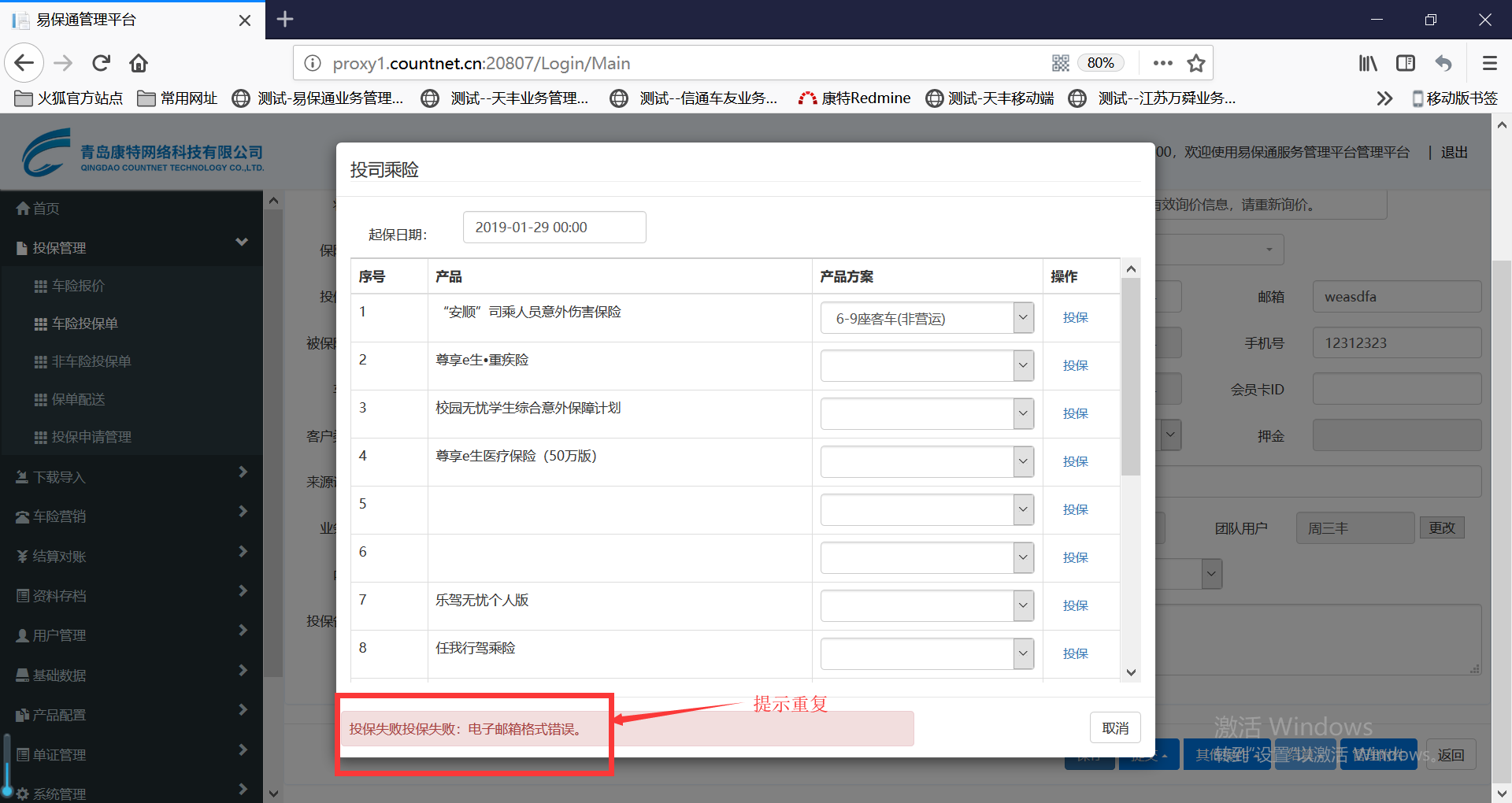Click the browser reload icon
1512x803 pixels.
[x=101, y=63]
